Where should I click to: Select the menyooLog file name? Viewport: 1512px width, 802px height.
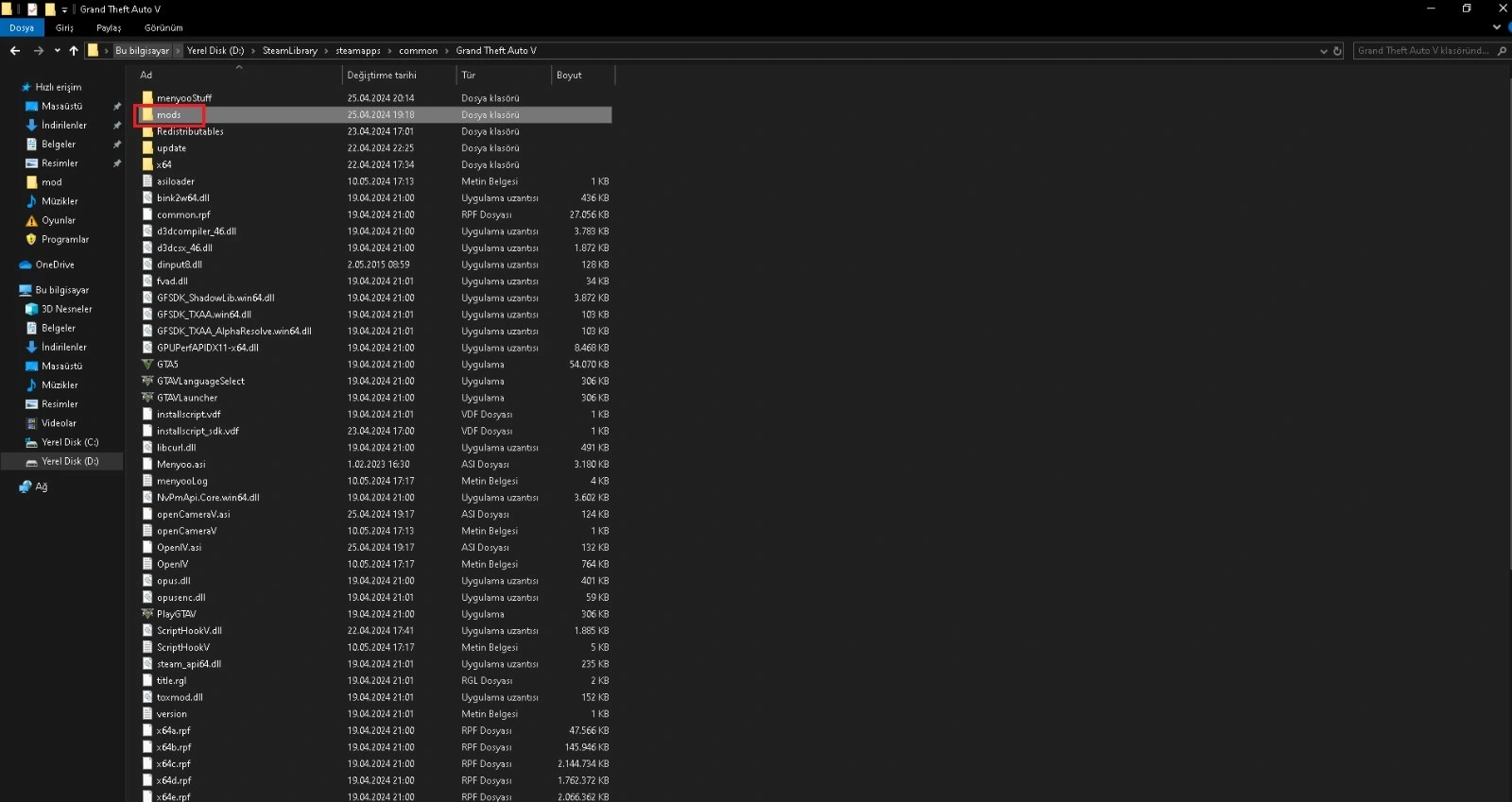(x=181, y=481)
